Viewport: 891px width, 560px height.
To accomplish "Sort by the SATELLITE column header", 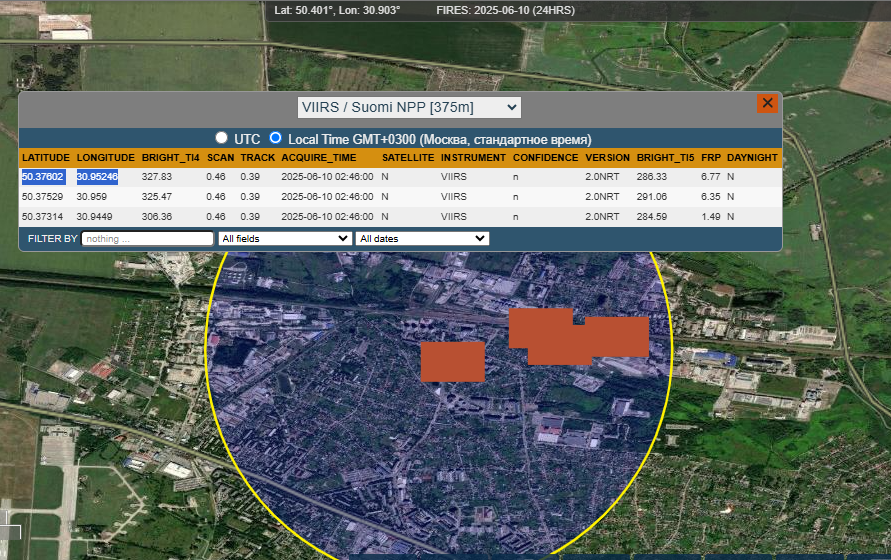I will pyautogui.click(x=408, y=157).
